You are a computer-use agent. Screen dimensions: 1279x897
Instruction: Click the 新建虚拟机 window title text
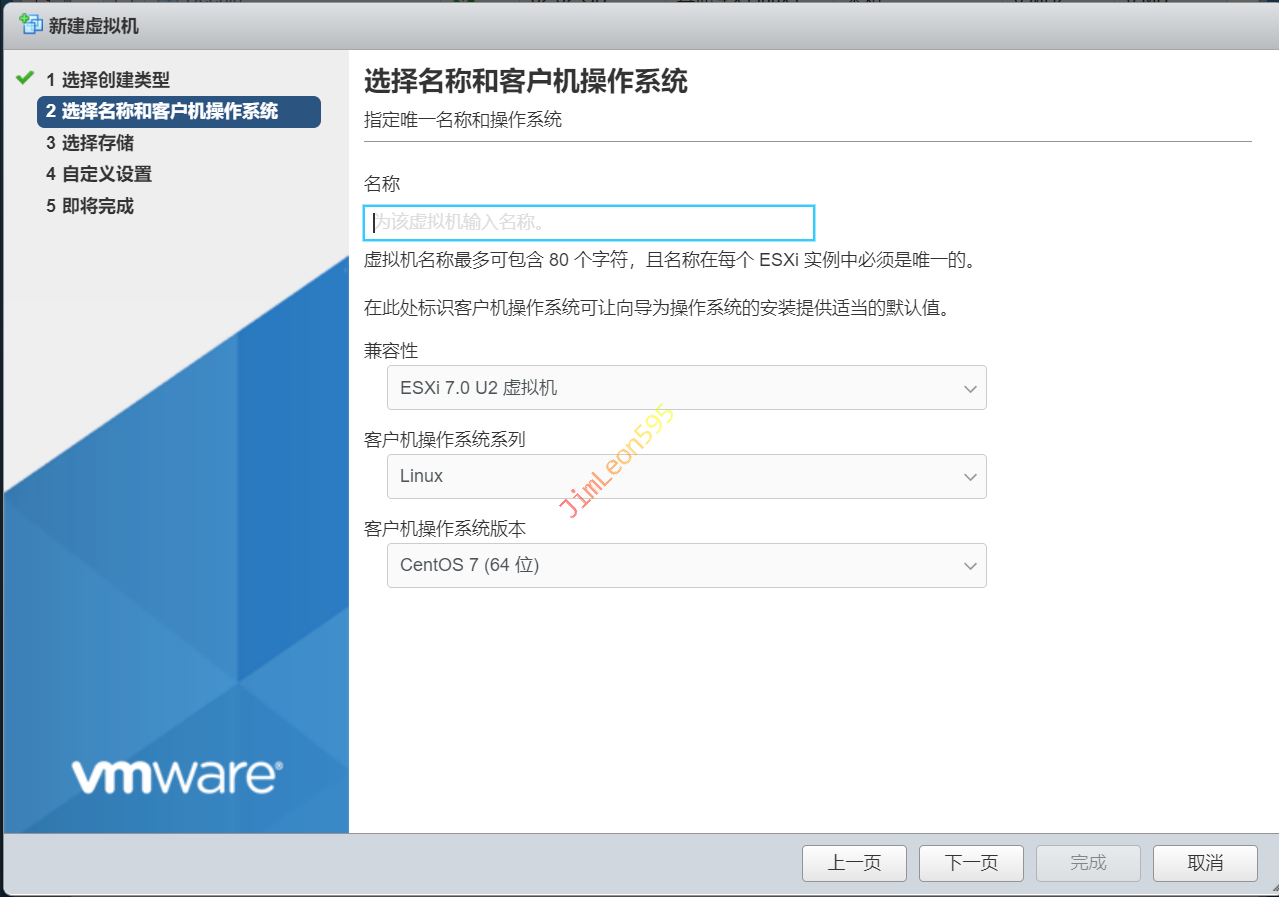pyautogui.click(x=93, y=26)
